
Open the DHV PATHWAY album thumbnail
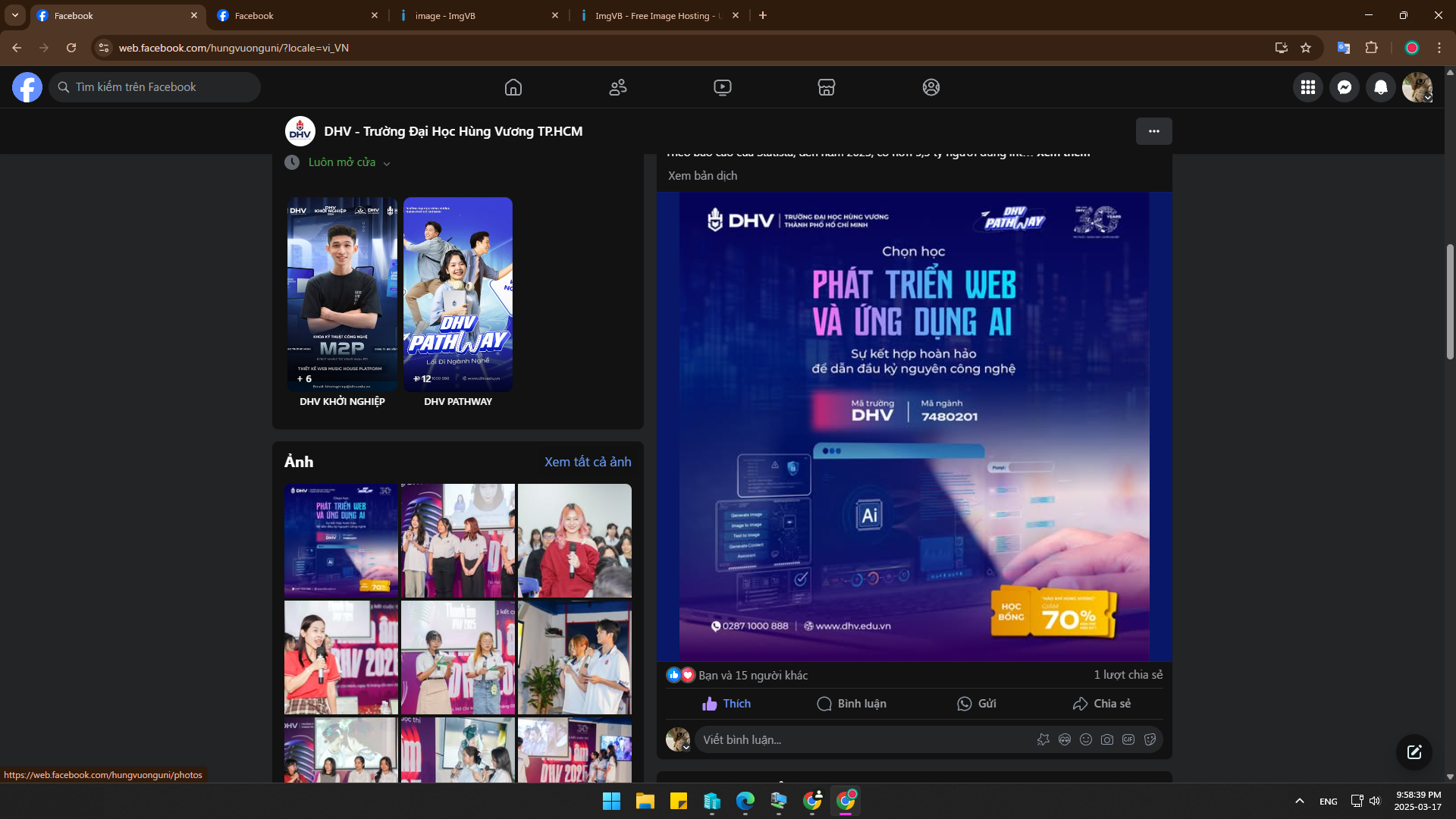(458, 295)
